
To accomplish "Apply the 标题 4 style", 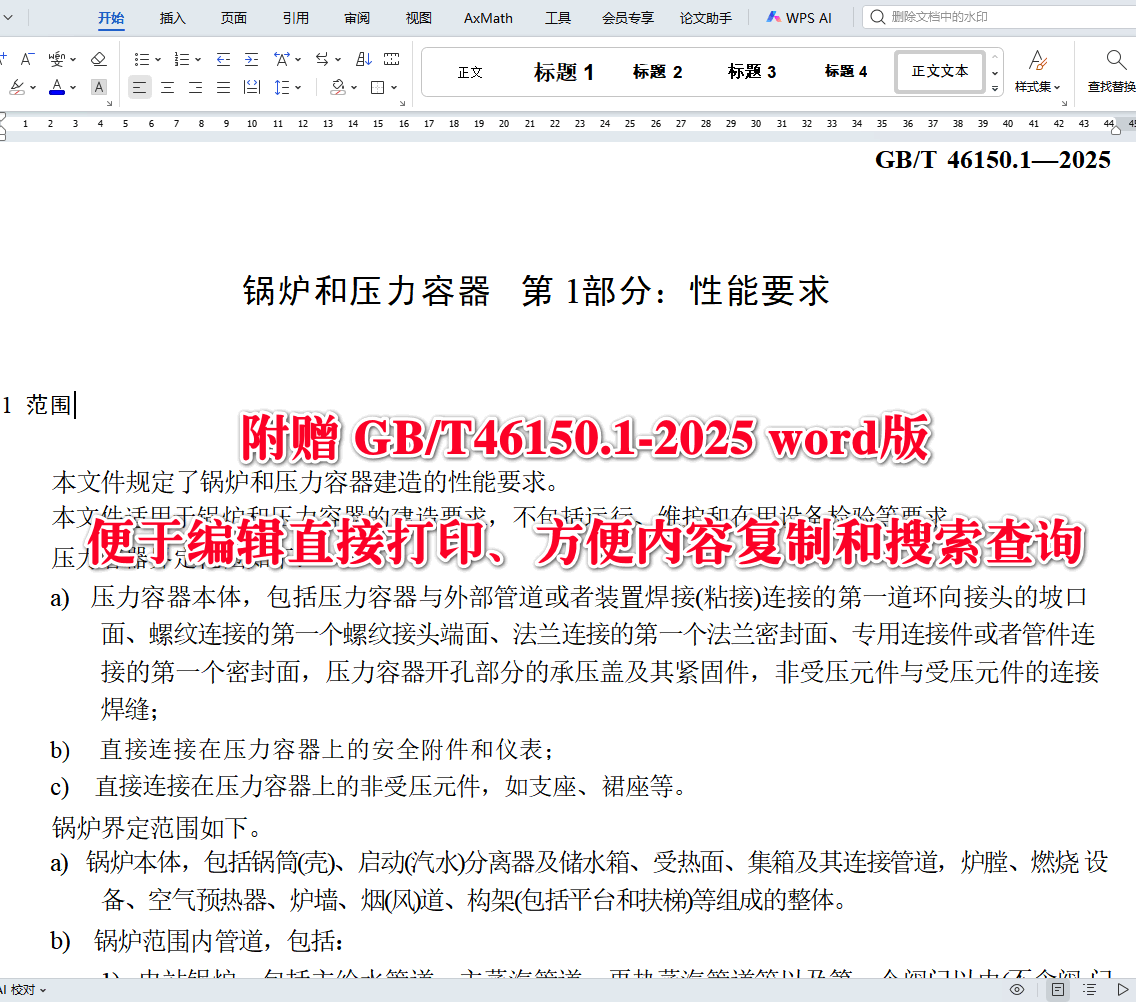I will point(846,72).
